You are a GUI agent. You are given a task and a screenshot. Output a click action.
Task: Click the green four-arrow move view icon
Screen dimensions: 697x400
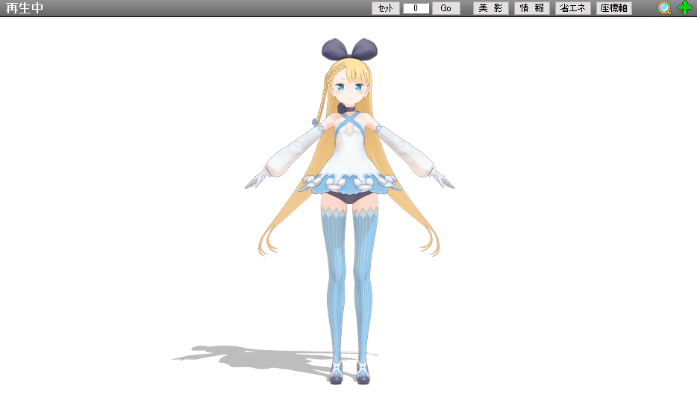tap(685, 8)
